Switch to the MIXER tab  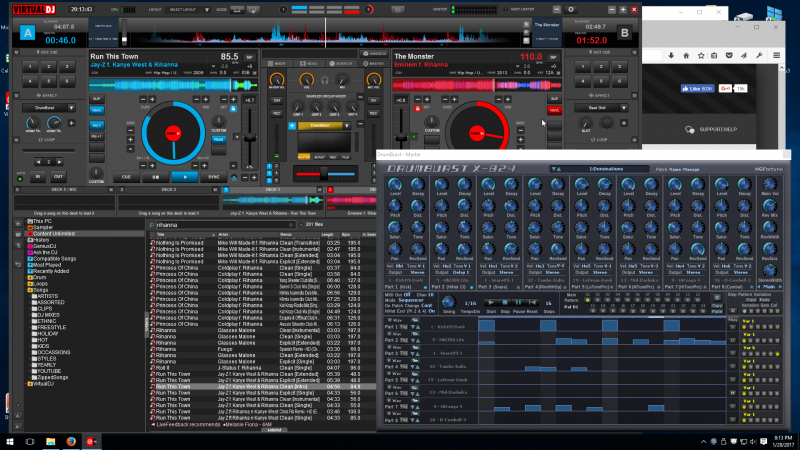[x=278, y=64]
